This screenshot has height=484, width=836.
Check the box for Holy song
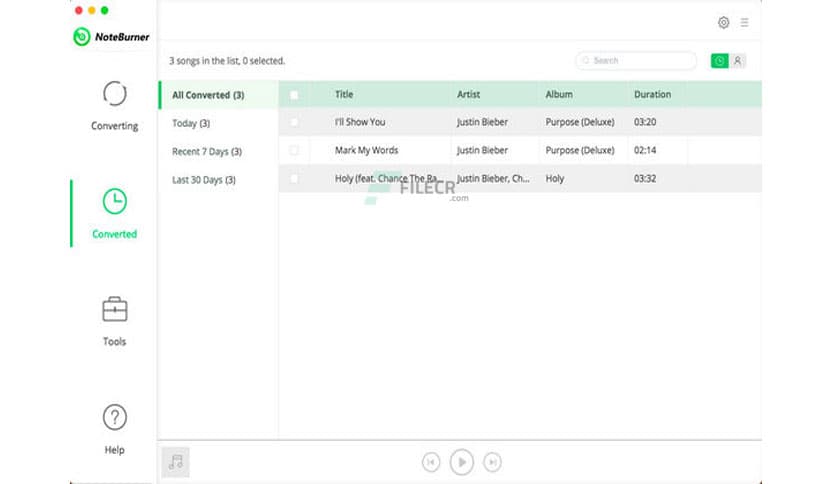[x=294, y=179]
